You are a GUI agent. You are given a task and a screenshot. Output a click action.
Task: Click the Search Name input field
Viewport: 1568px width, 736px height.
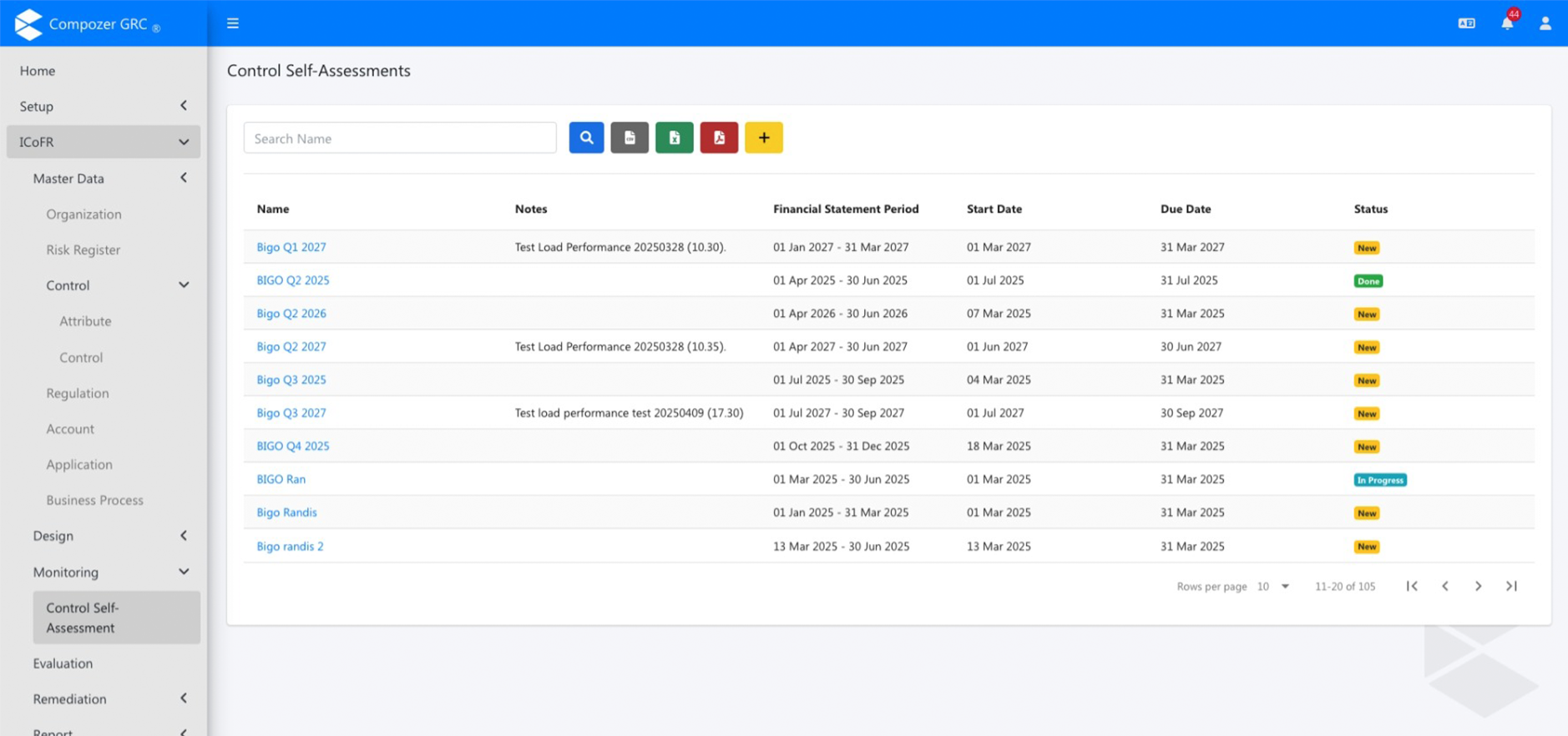(x=400, y=139)
